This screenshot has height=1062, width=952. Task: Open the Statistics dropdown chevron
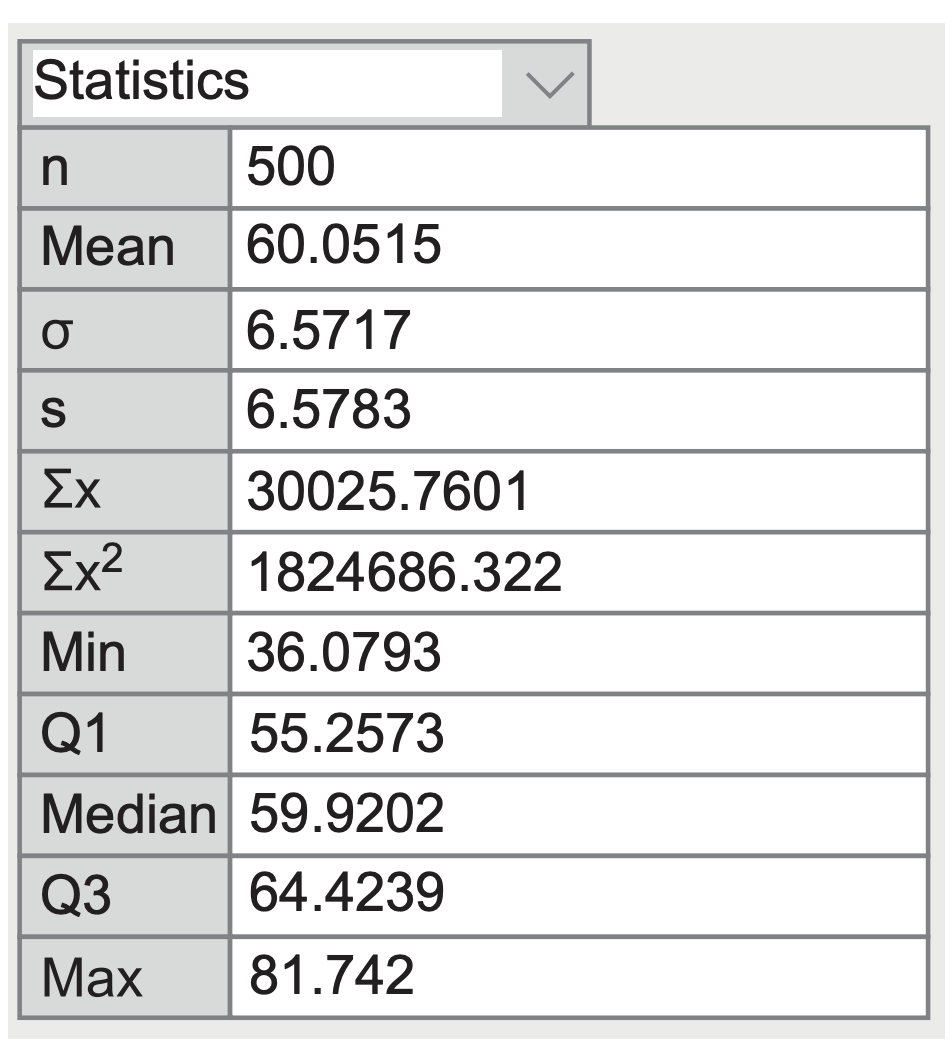pyautogui.click(x=549, y=84)
